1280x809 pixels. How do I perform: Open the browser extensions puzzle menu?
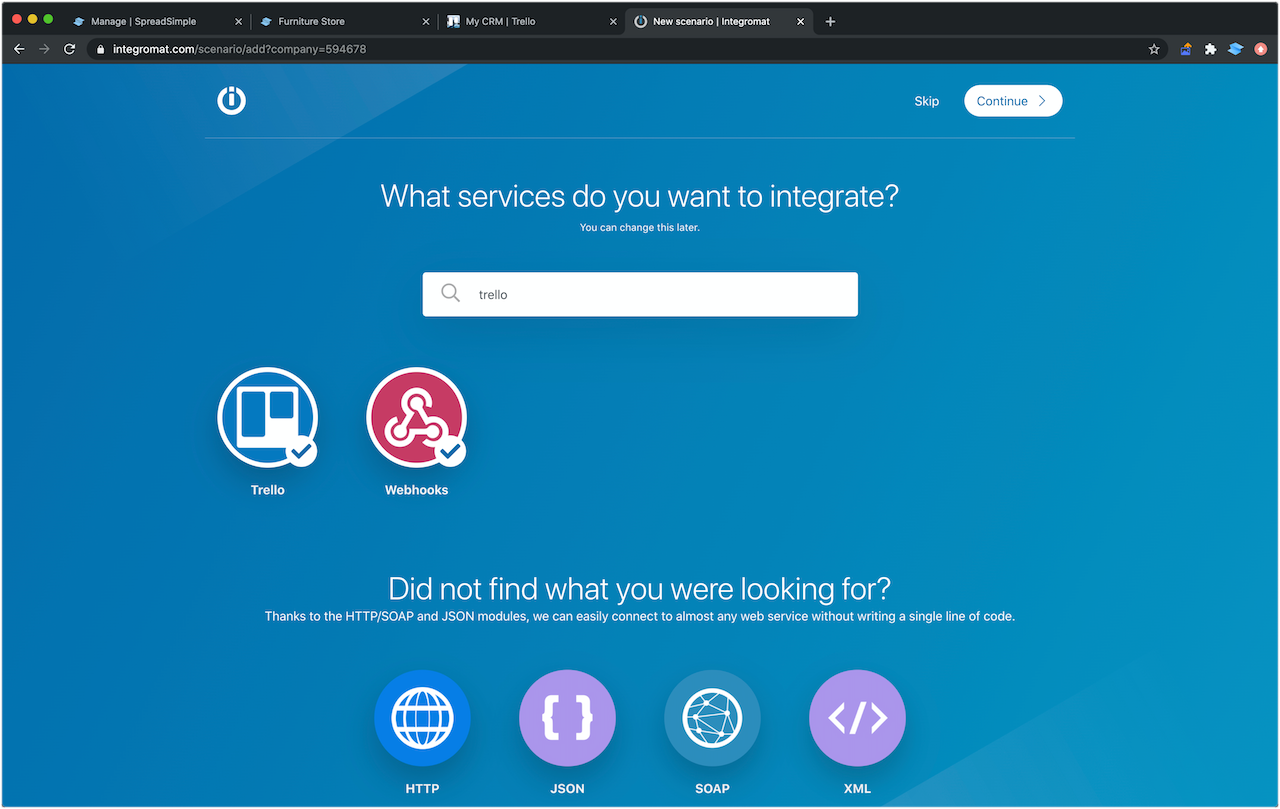point(1210,47)
